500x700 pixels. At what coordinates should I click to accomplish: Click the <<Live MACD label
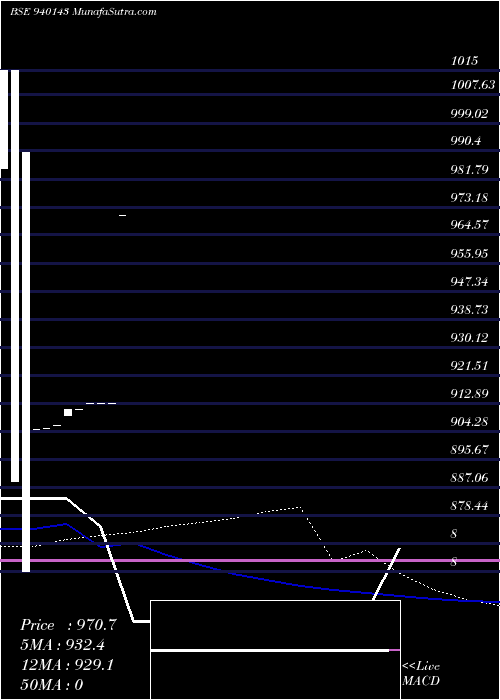(421, 674)
